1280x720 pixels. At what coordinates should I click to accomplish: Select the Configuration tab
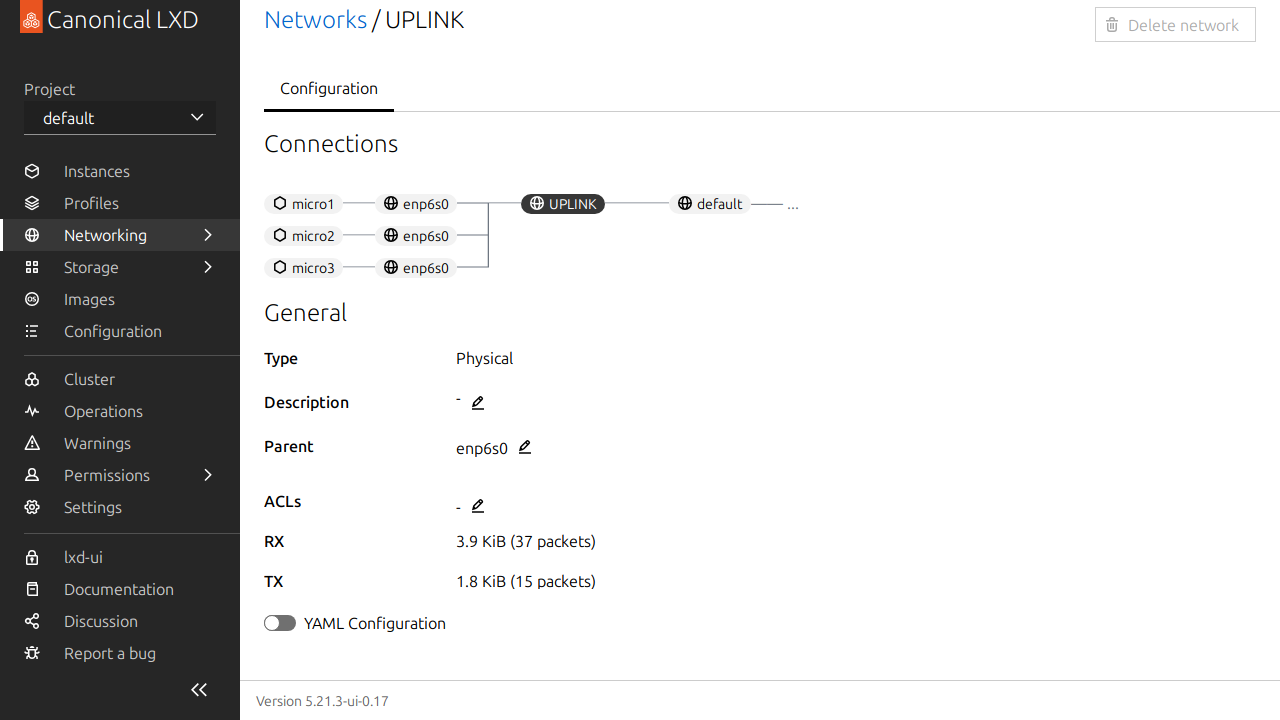tap(329, 89)
